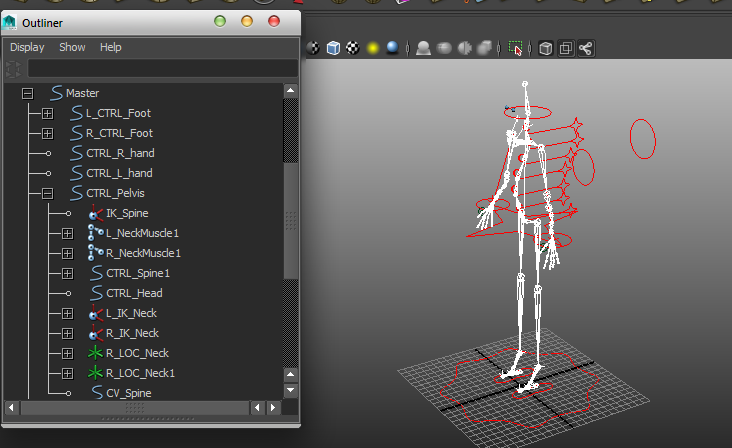Click into the Outliner search field
Screen dimensions: 732x448
(x=162, y=69)
